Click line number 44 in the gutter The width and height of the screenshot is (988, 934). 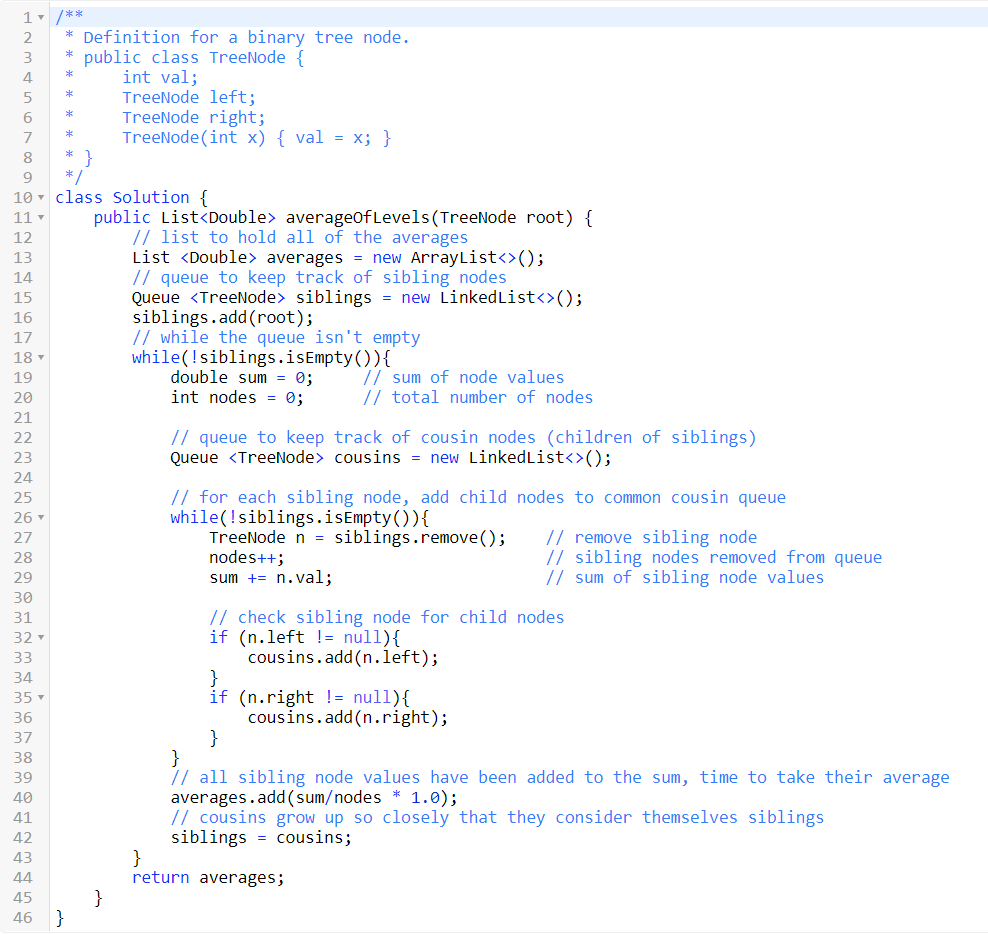click(x=23, y=877)
